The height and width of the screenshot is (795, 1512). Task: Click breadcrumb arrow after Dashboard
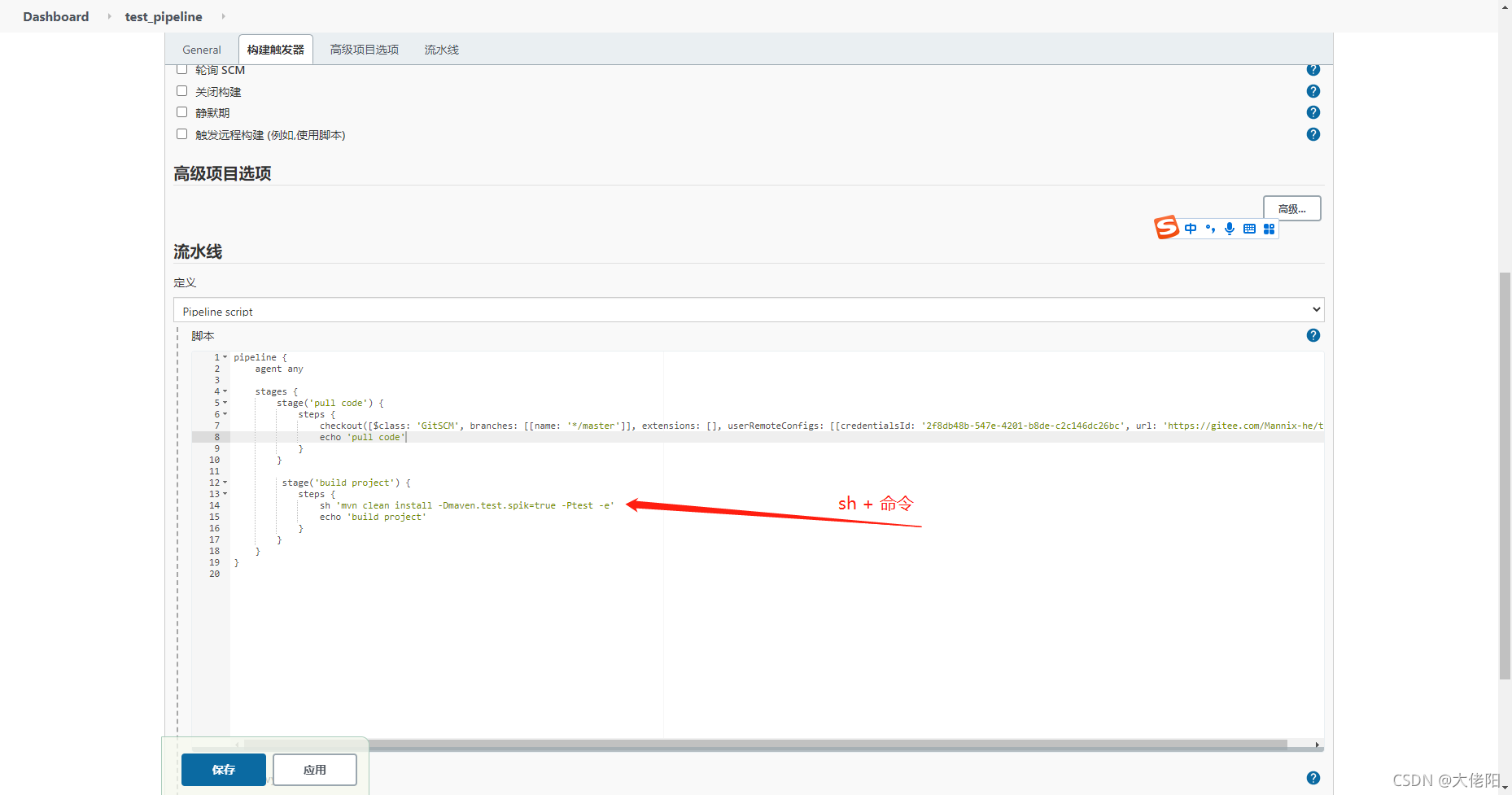tap(109, 16)
